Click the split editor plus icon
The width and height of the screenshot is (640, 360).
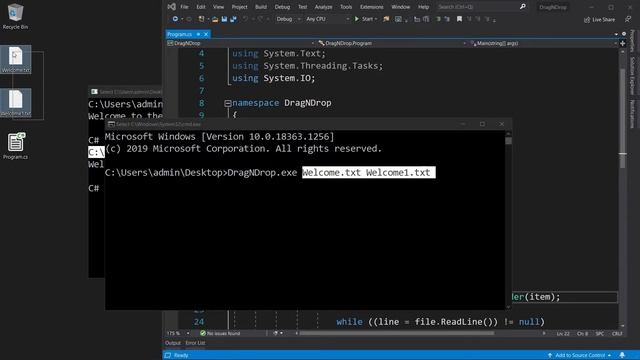tap(622, 43)
